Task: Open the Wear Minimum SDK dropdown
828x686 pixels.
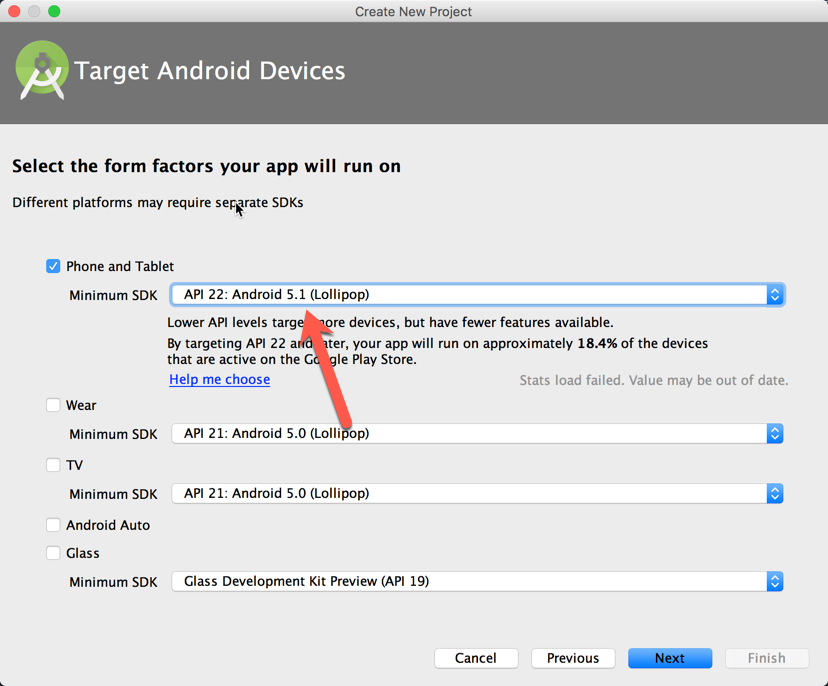Action: (x=477, y=434)
